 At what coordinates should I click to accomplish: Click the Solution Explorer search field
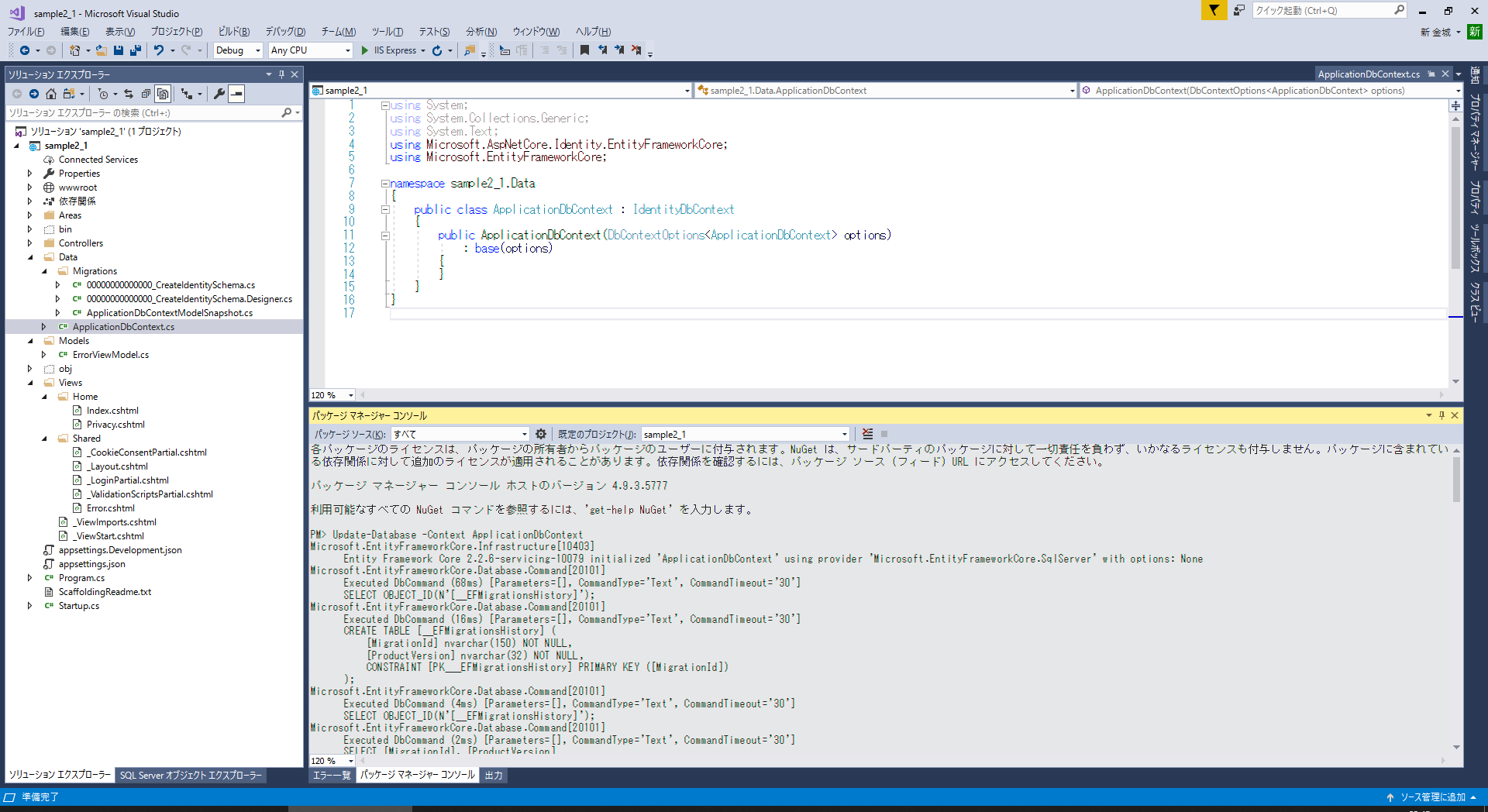tap(154, 113)
